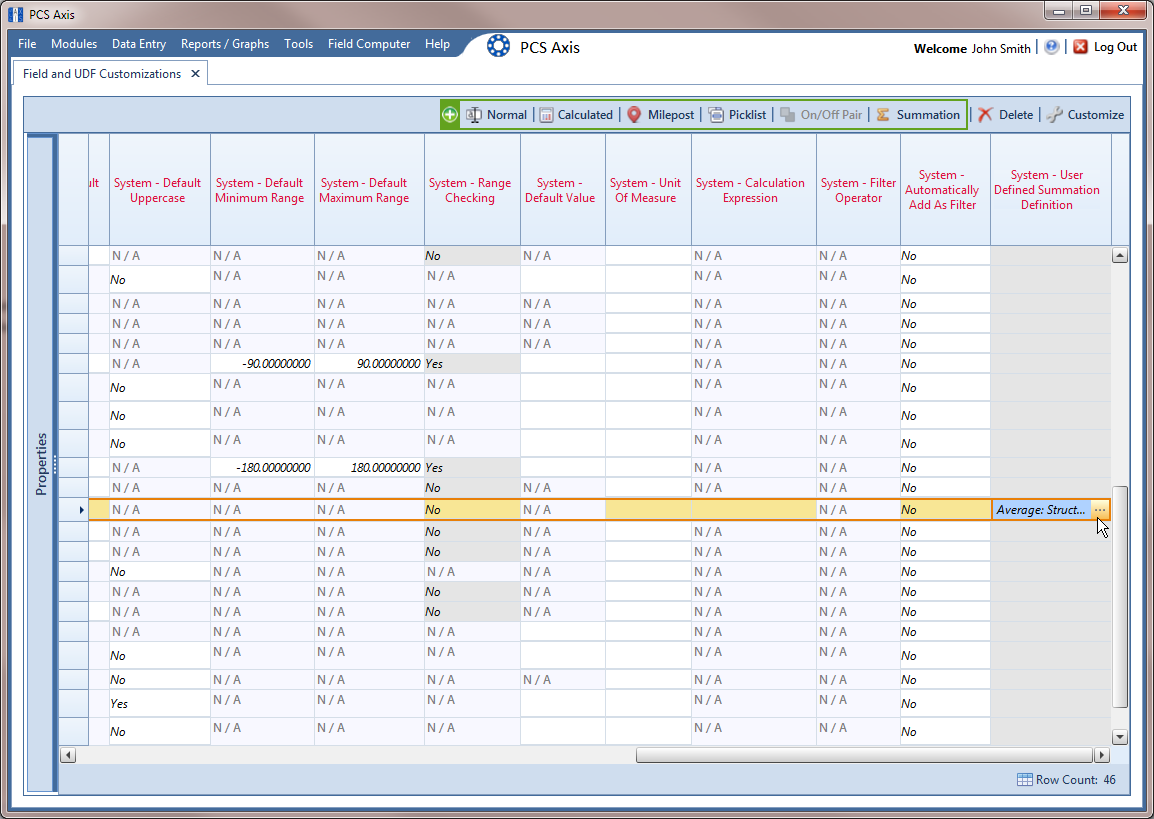Log out of PCS Axis
The width and height of the screenshot is (1154, 819).
coord(1105,47)
